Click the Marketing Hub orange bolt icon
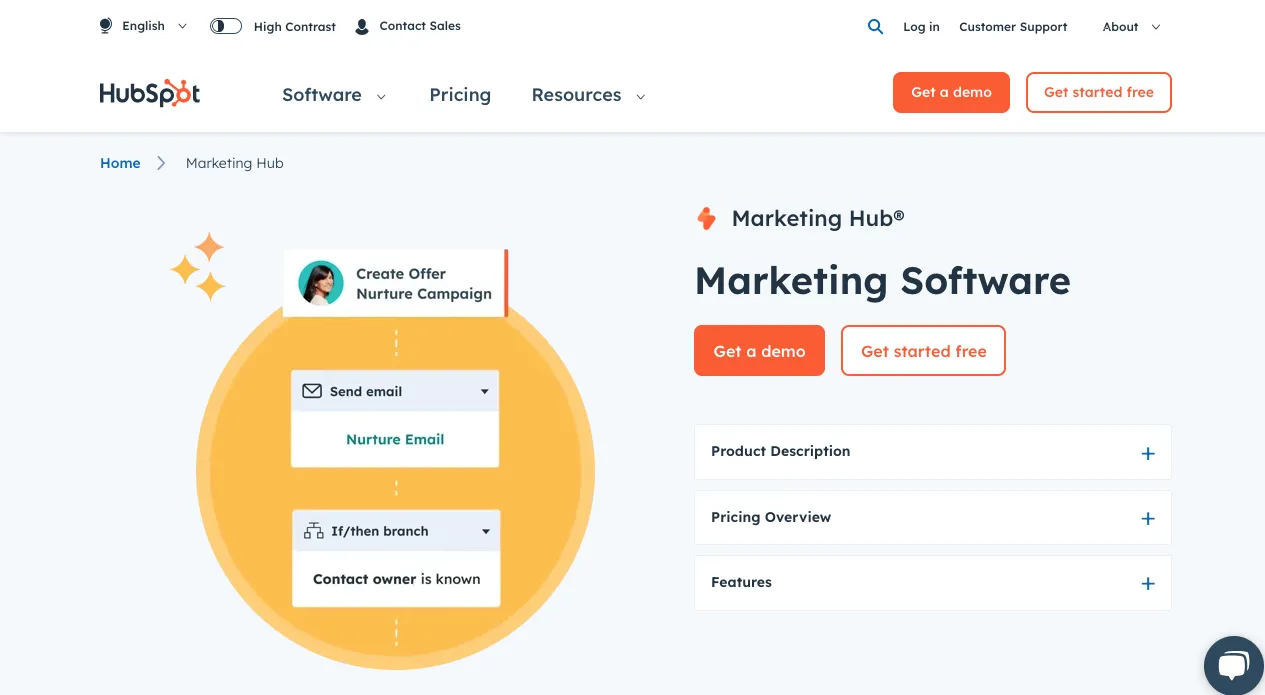 706,218
